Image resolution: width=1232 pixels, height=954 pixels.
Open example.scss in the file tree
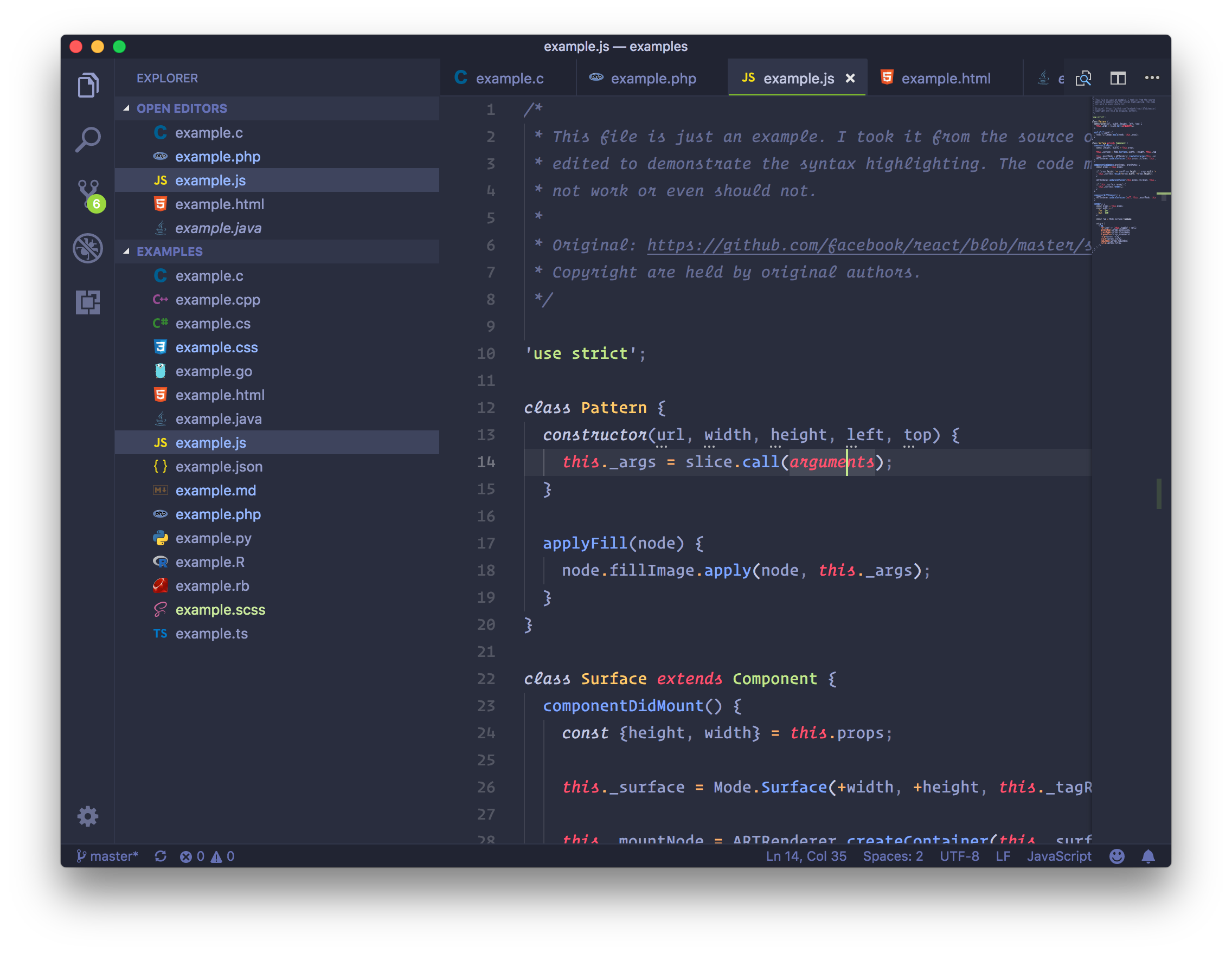pos(220,609)
